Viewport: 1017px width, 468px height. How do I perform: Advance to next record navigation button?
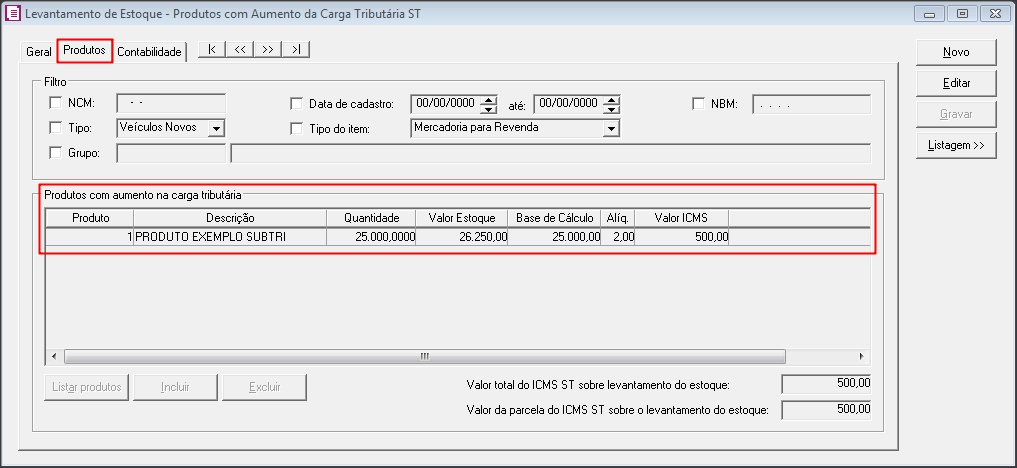click(x=268, y=49)
